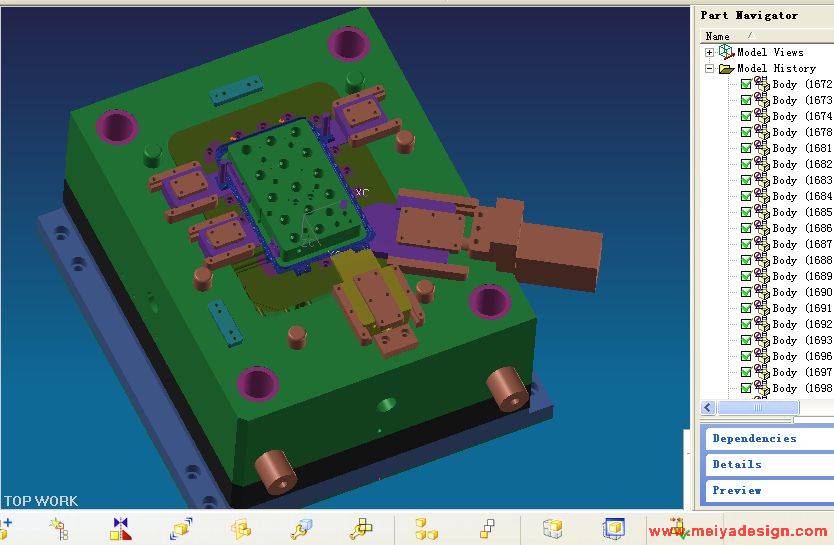Click the wrench with yellow cubes icon

point(362,529)
